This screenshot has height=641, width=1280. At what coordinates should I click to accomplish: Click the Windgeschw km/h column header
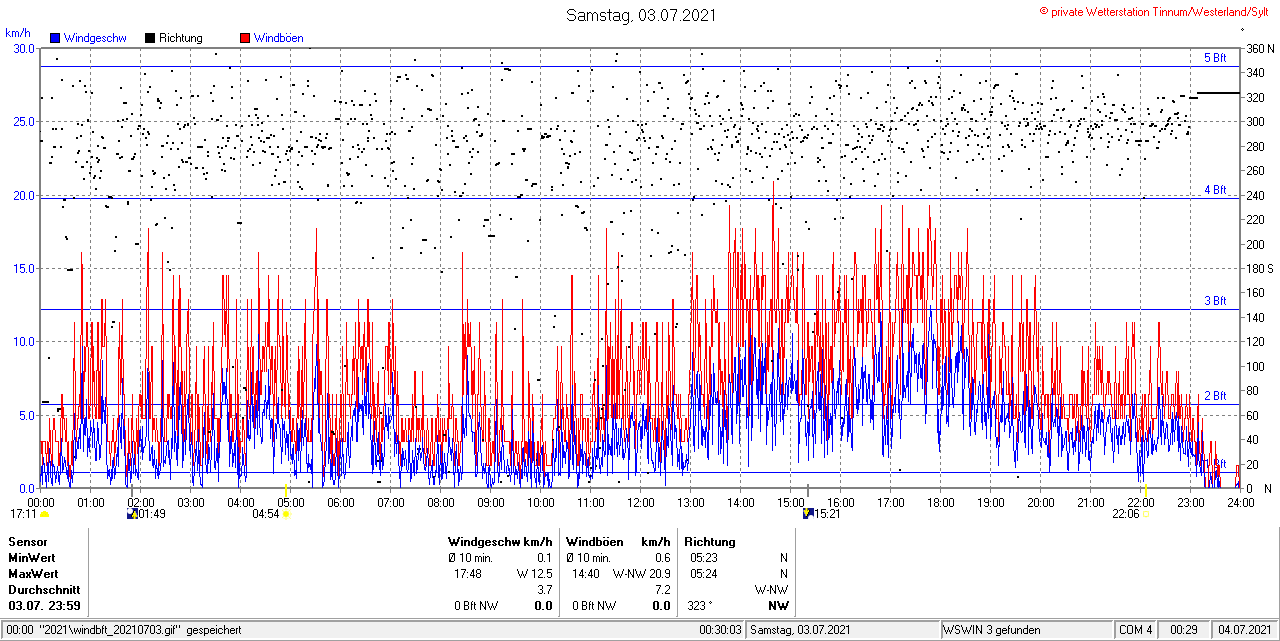[x=500, y=542]
